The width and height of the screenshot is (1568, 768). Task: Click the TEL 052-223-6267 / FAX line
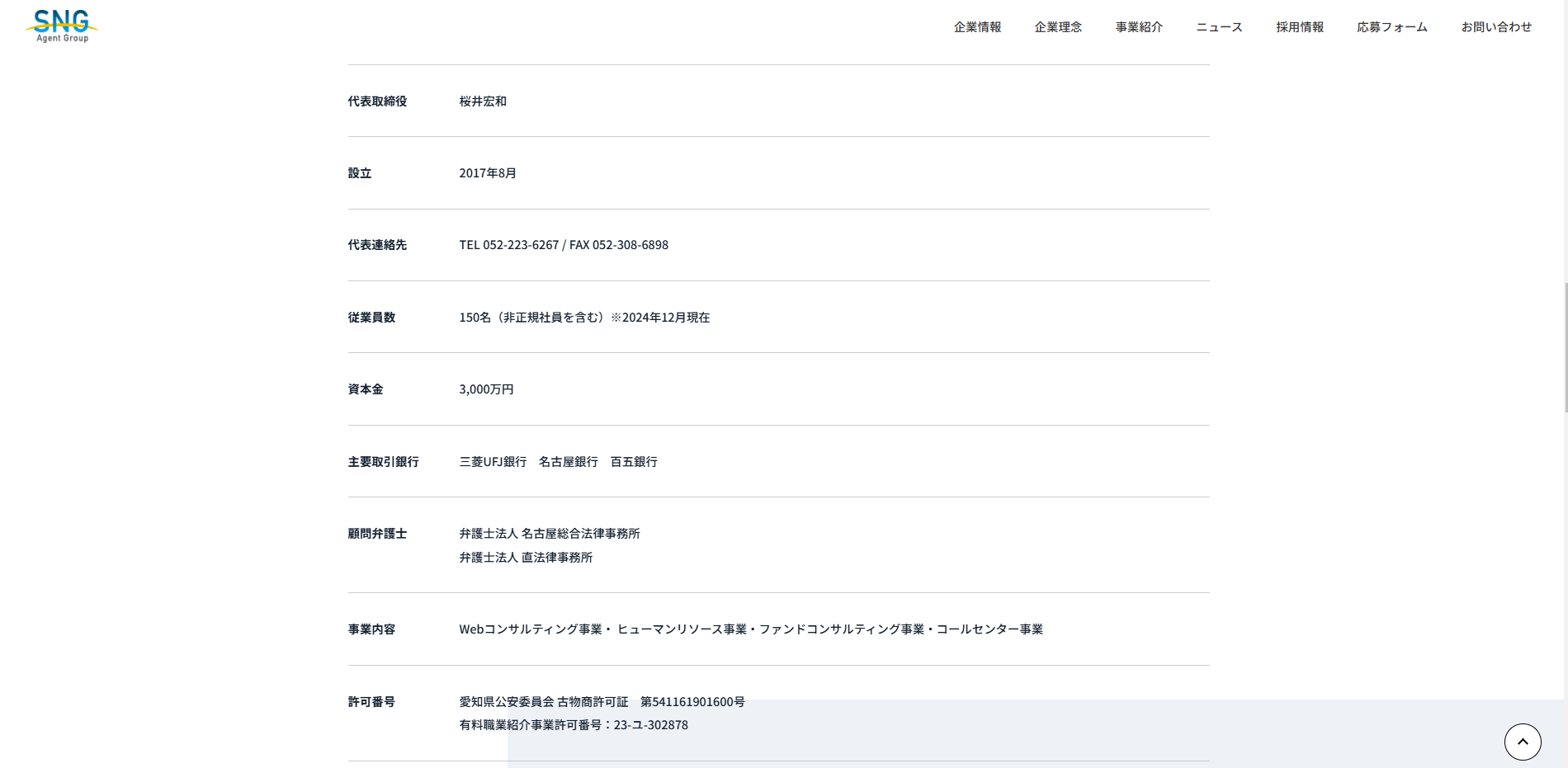[x=564, y=245]
